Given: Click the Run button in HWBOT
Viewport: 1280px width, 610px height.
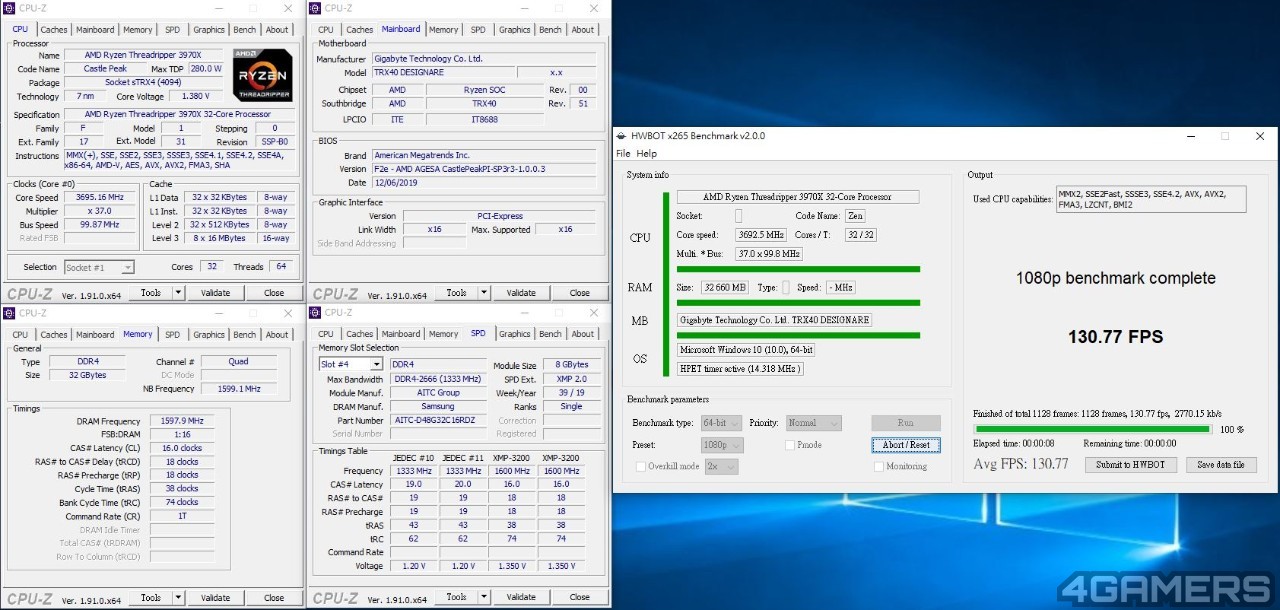Looking at the screenshot, I should pyautogui.click(x=906, y=423).
